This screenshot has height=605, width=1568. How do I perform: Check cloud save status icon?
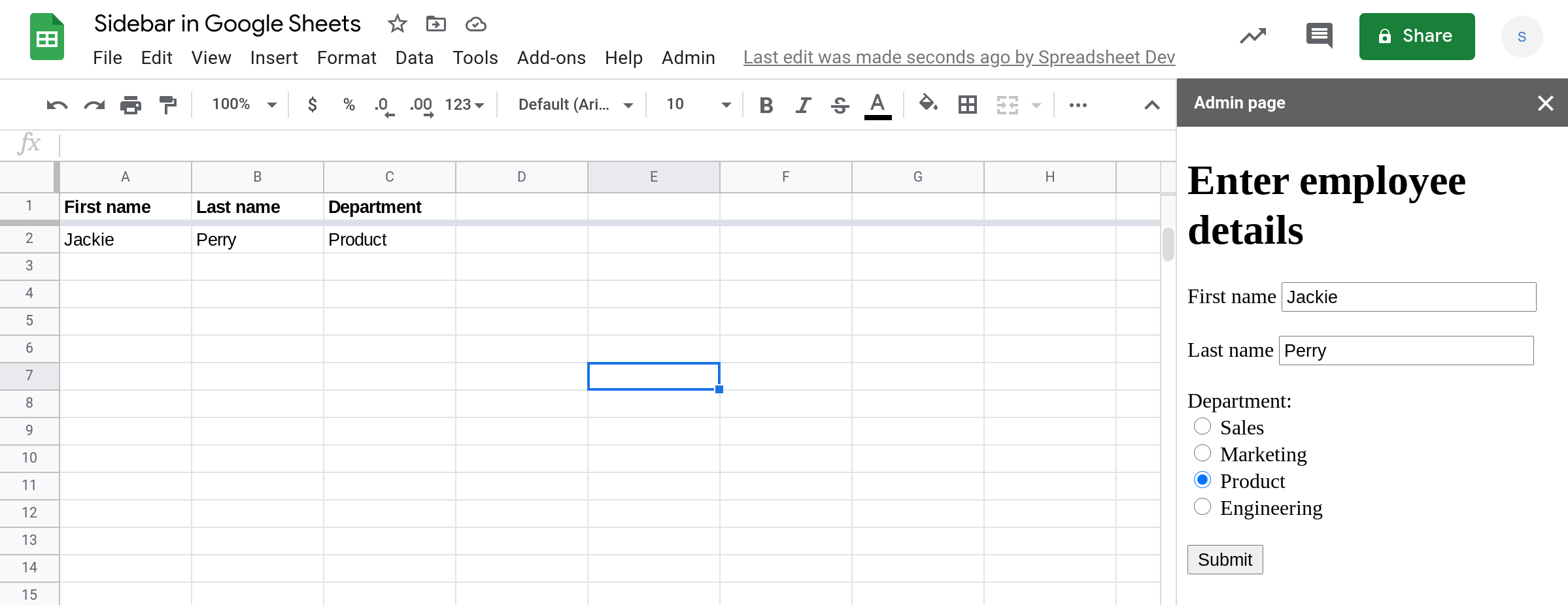click(x=475, y=25)
